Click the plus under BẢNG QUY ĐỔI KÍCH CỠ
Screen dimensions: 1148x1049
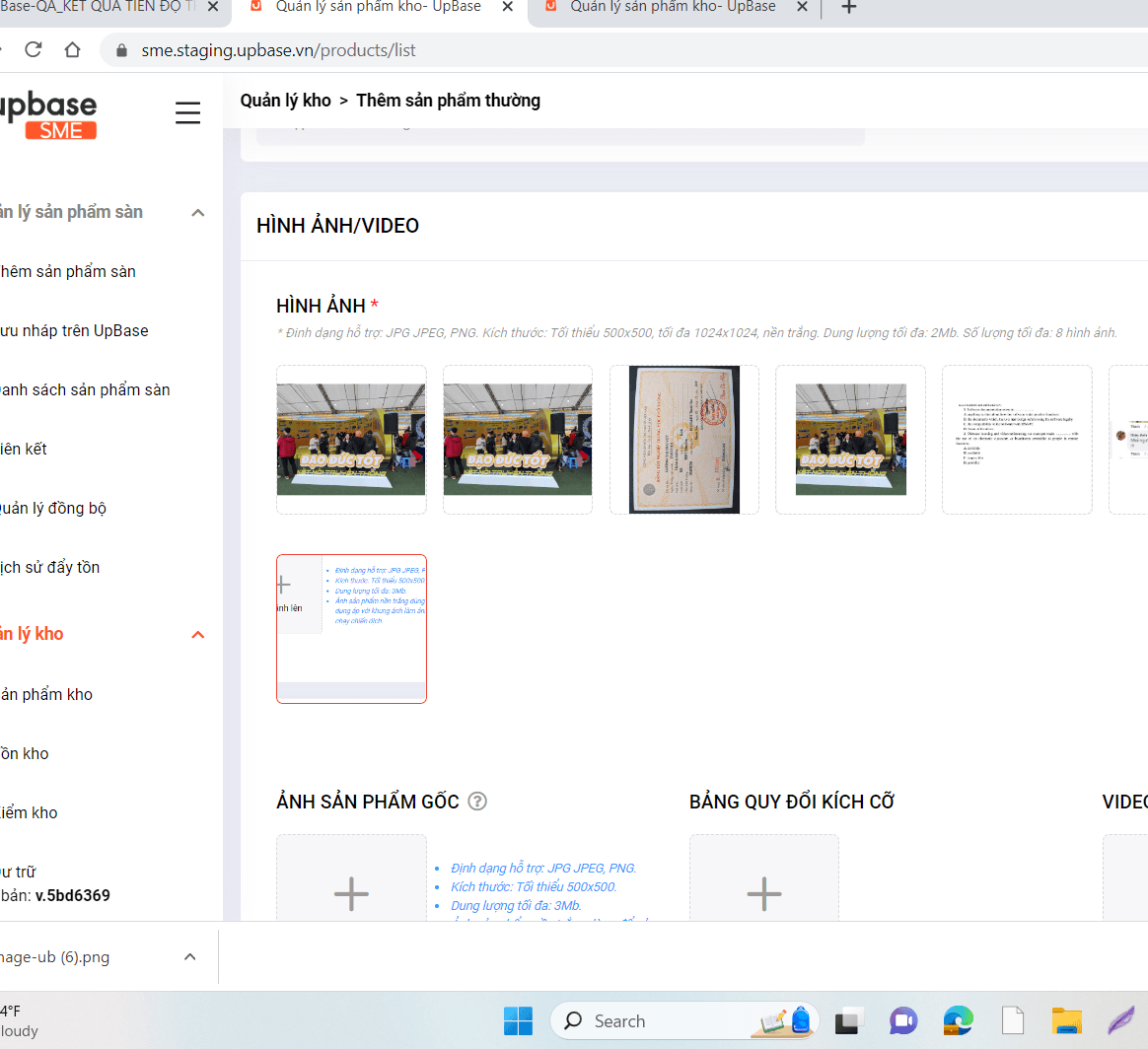pyautogui.click(x=763, y=893)
